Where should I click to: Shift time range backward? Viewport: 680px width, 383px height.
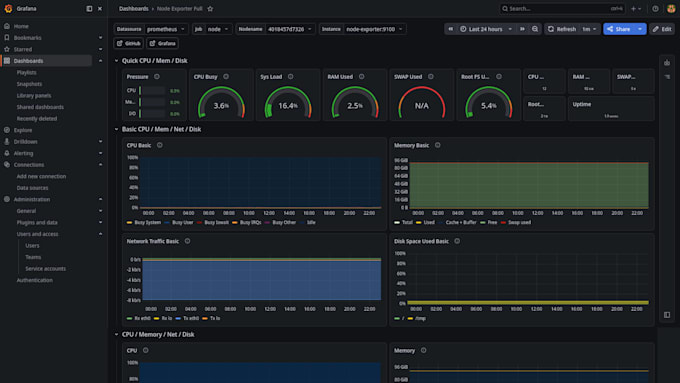click(451, 29)
